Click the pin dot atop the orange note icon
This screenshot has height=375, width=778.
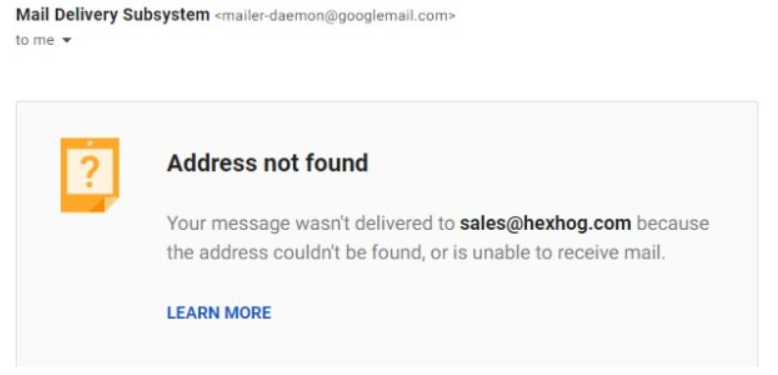click(90, 143)
